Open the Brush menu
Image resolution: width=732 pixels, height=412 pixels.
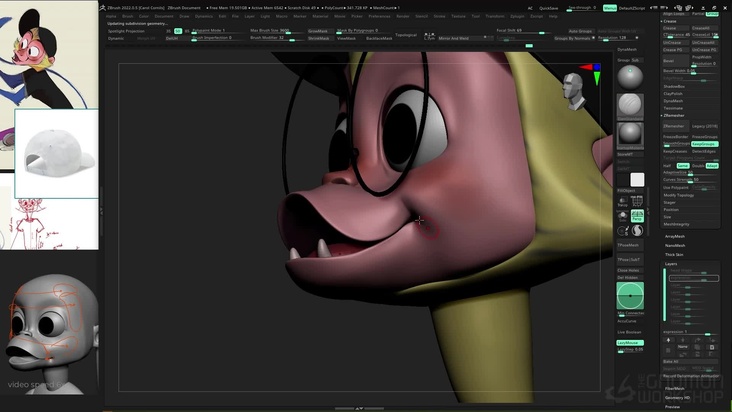[127, 16]
